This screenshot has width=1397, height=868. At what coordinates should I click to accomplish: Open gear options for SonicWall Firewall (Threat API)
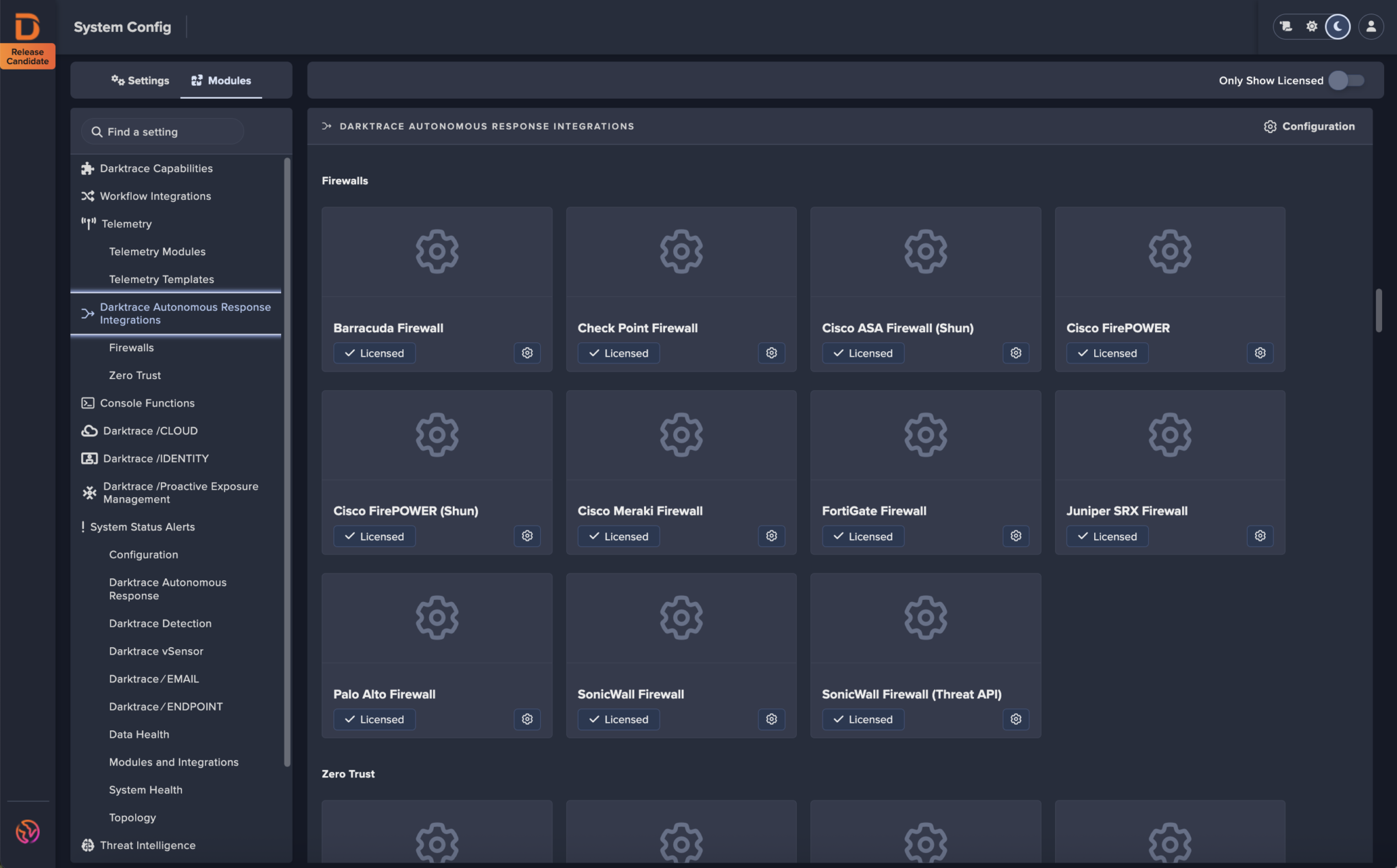click(x=1015, y=719)
